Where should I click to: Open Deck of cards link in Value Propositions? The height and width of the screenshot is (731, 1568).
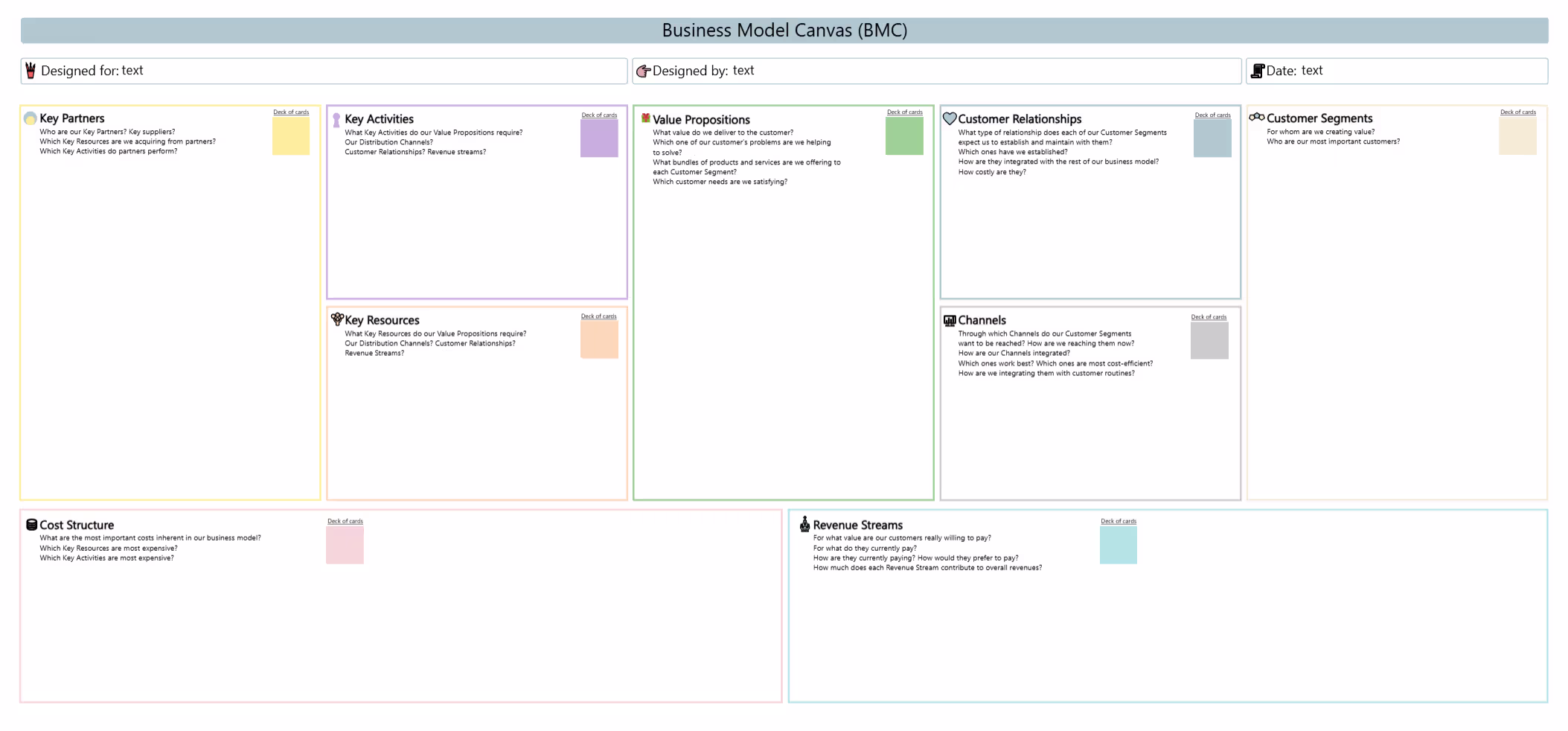point(905,112)
